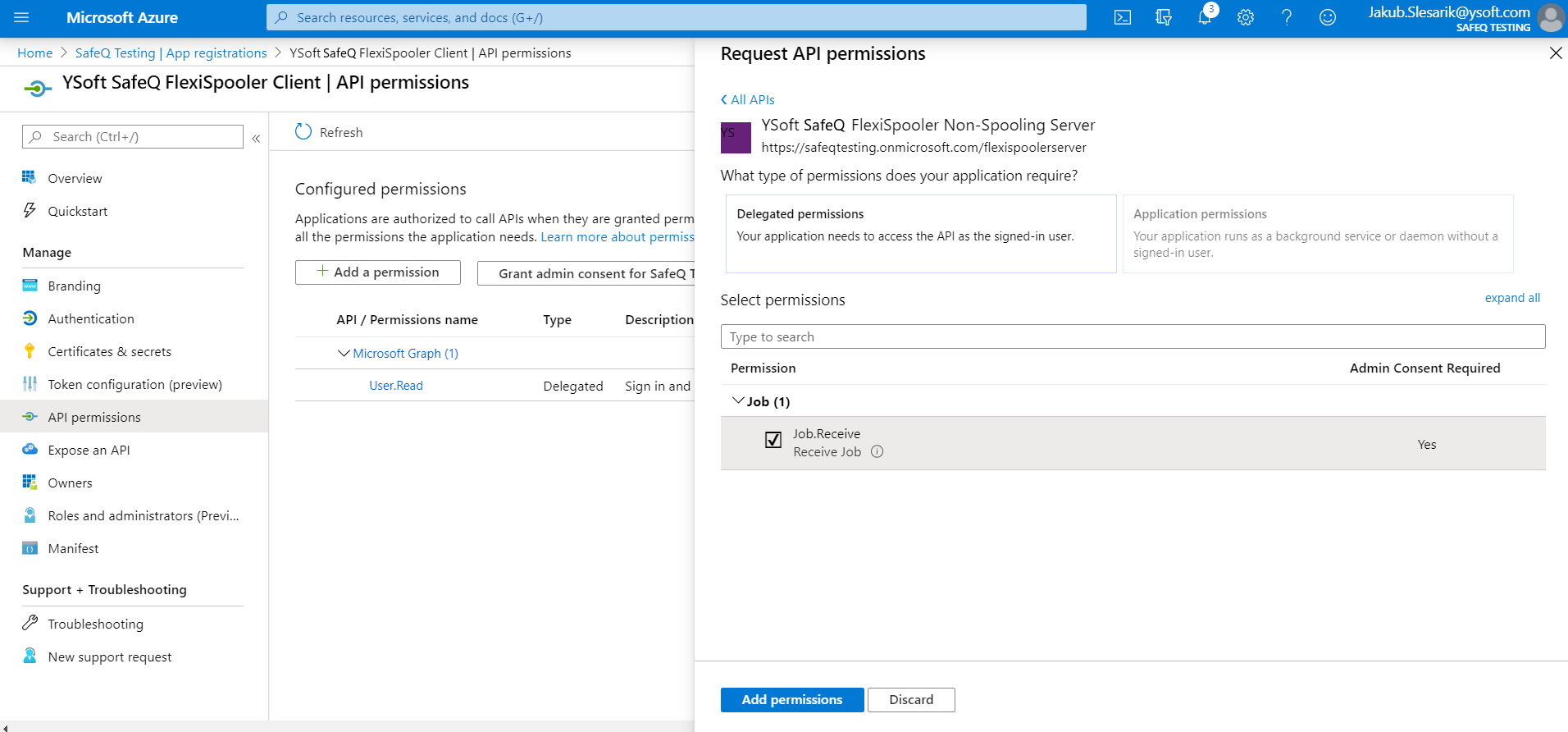This screenshot has height=732, width=1568.
Task: Open the Expose an API menu item
Action: pos(89,450)
